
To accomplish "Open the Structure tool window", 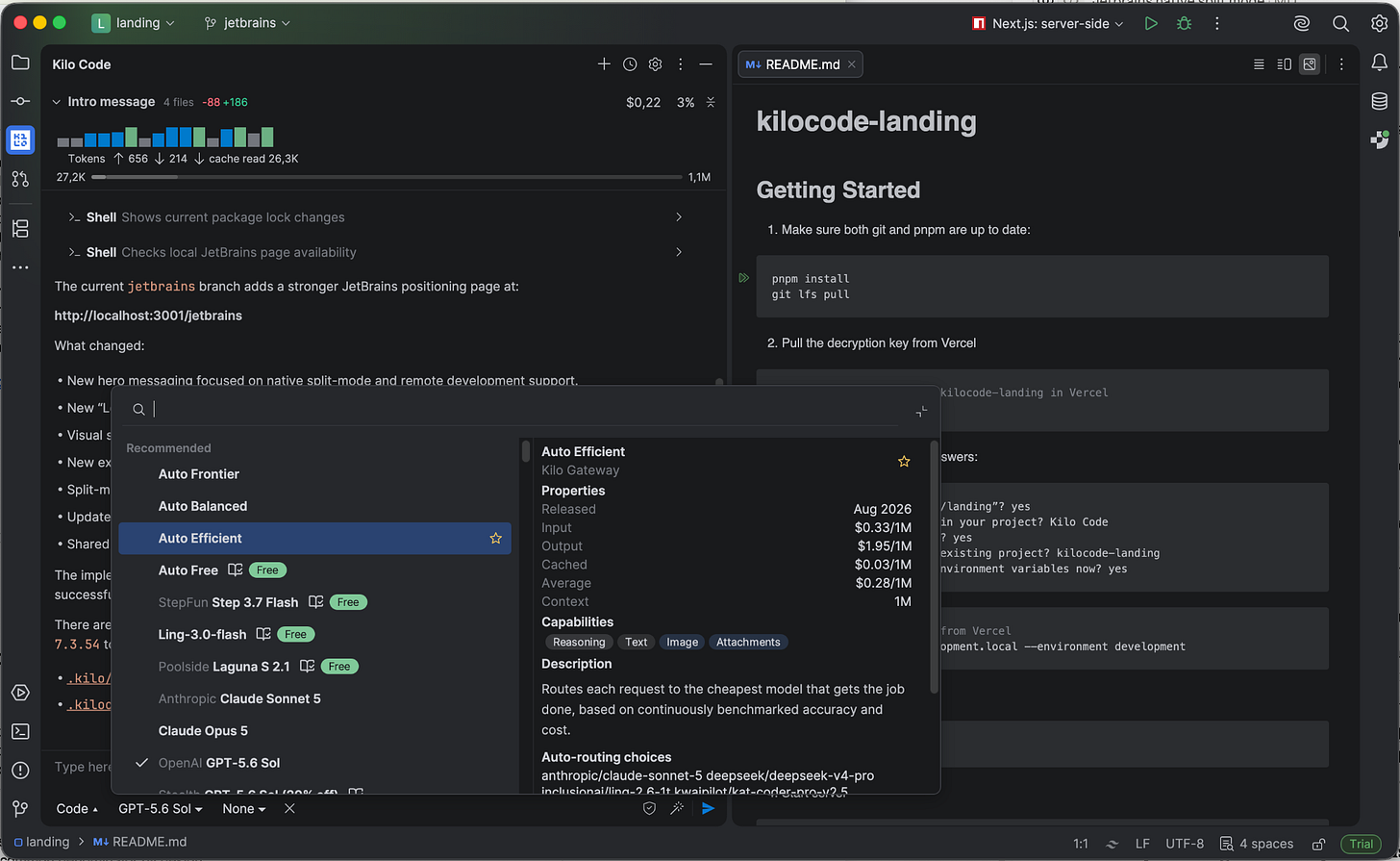I will (x=20, y=229).
